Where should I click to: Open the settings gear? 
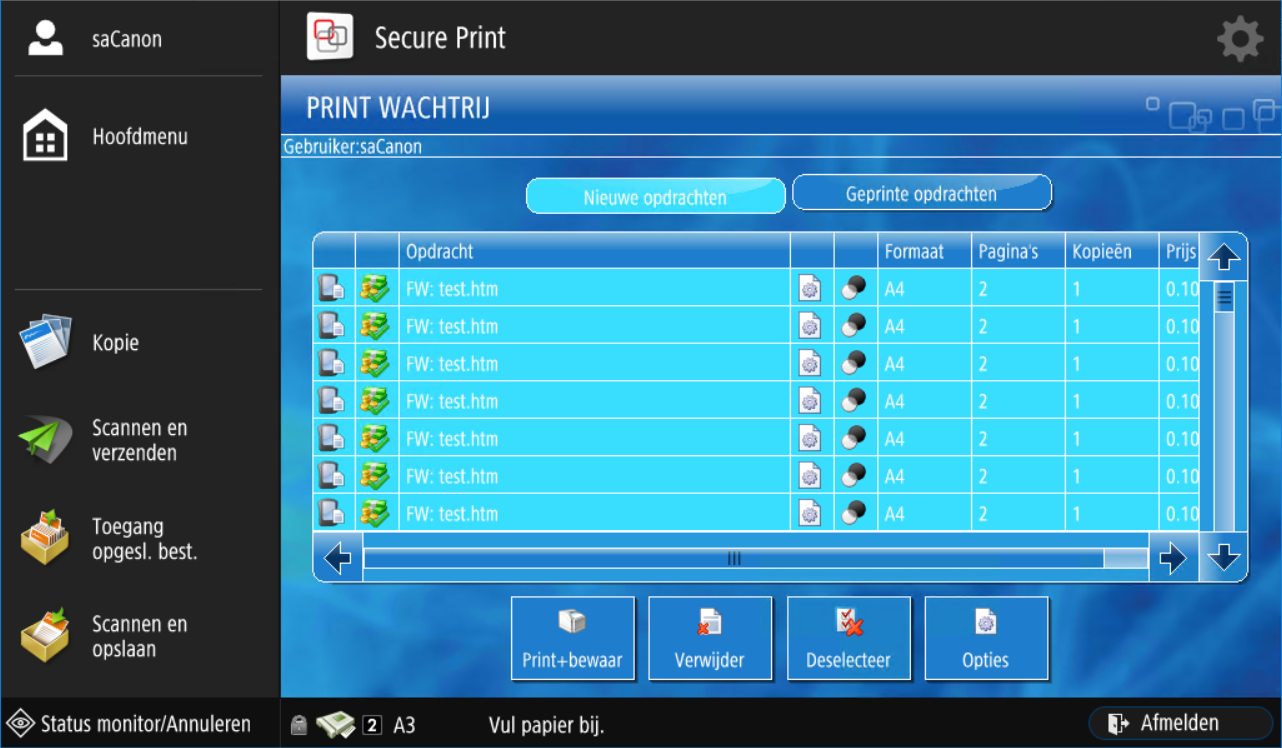1240,39
